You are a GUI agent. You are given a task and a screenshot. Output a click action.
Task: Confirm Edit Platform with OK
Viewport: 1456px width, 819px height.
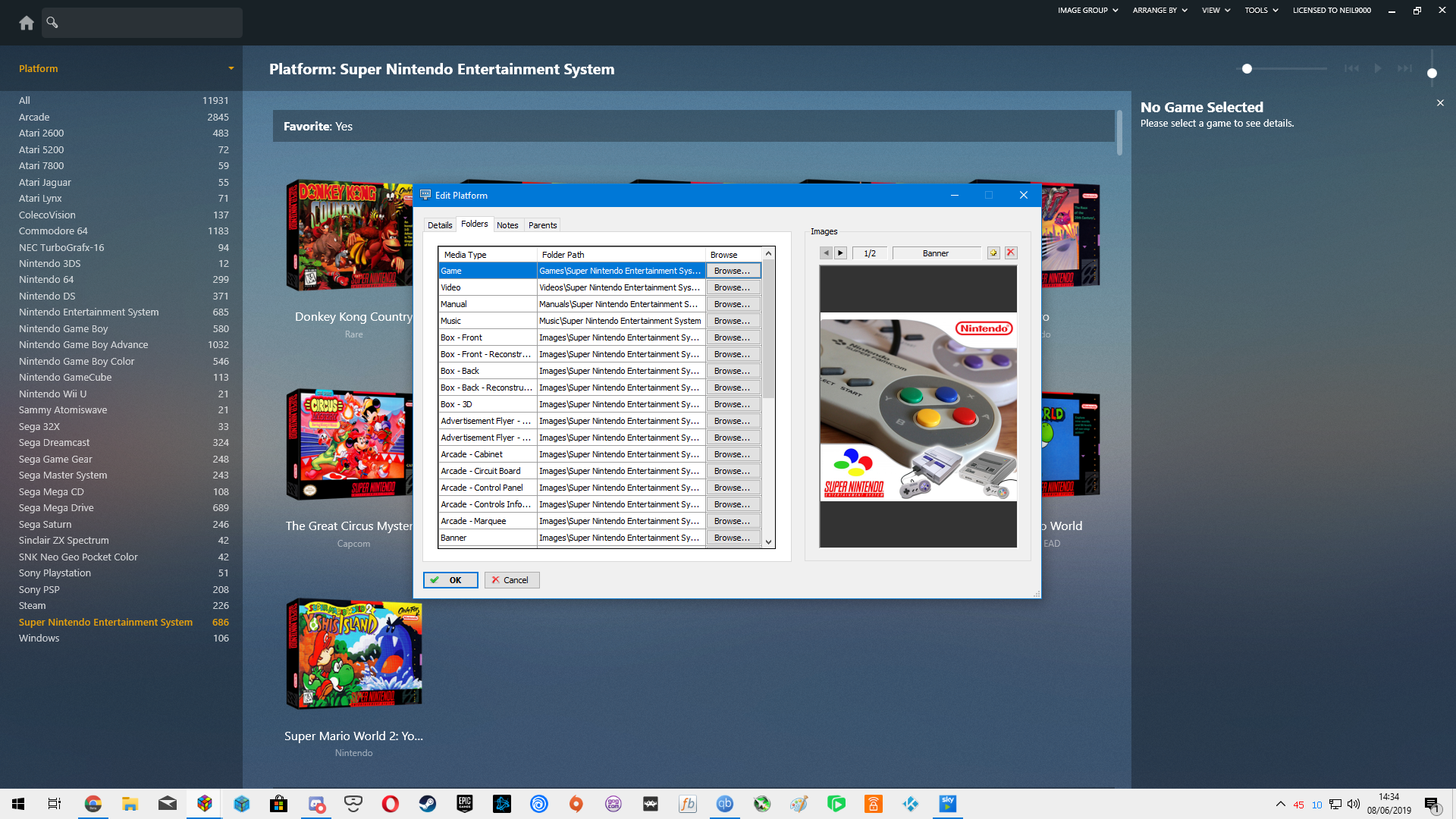[x=450, y=580]
